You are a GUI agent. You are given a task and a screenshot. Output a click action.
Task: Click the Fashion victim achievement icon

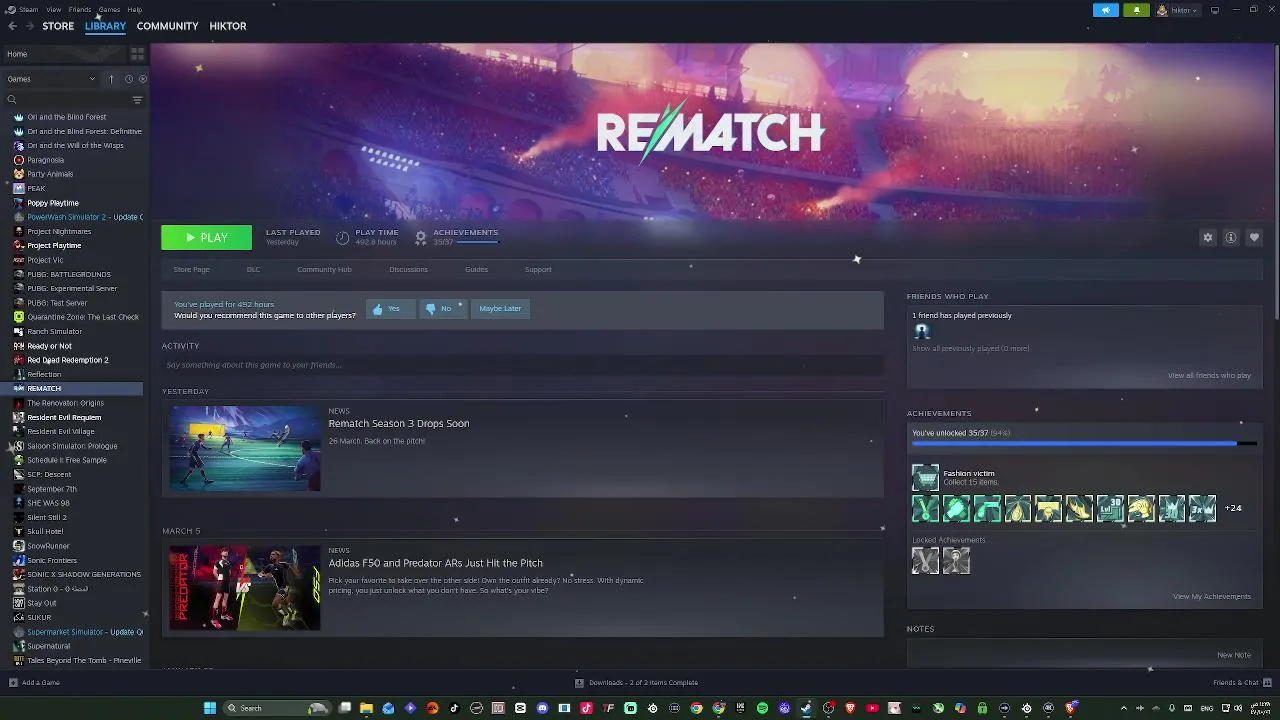tap(925, 477)
